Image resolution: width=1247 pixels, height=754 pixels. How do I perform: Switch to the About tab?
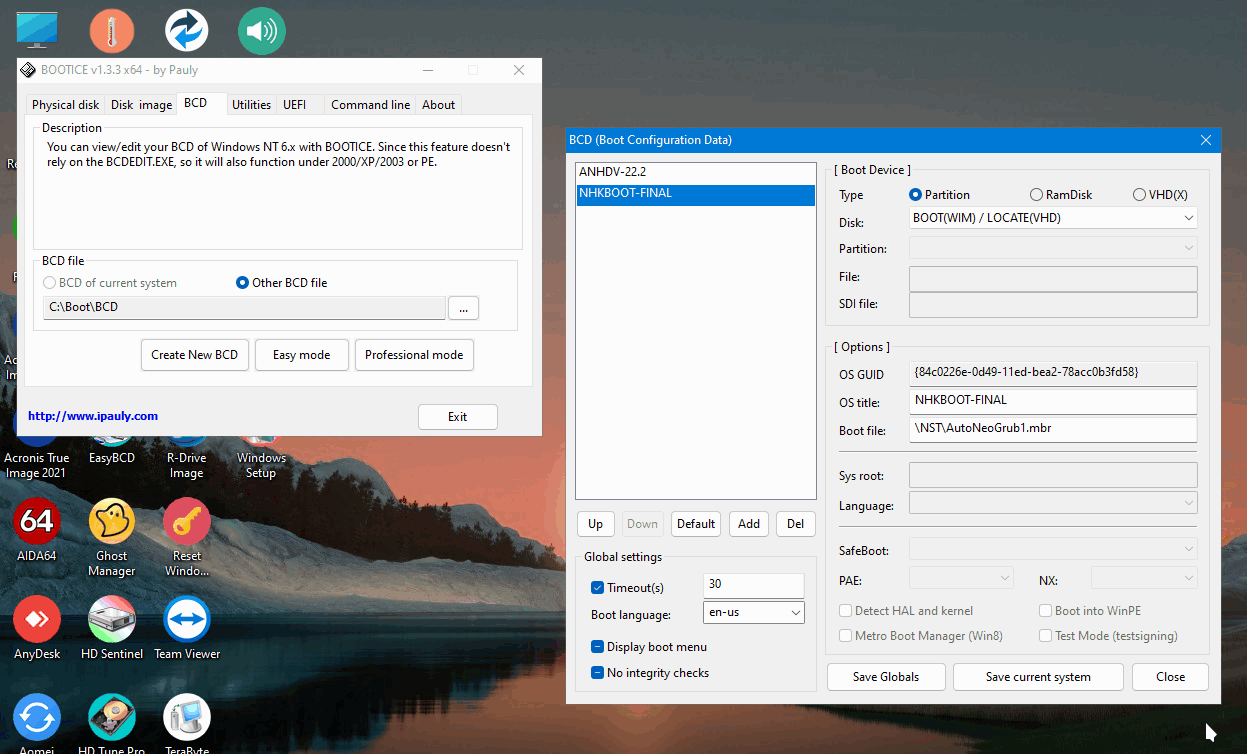[438, 104]
